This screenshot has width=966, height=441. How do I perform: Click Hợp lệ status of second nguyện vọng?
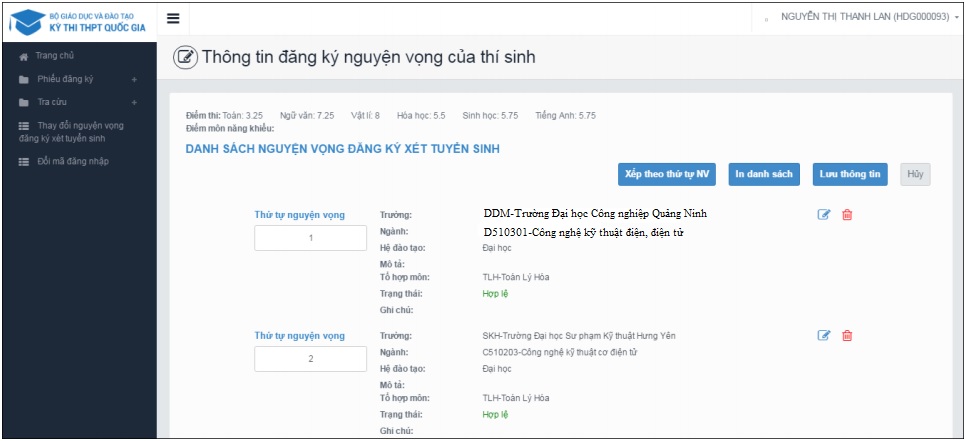(x=495, y=415)
